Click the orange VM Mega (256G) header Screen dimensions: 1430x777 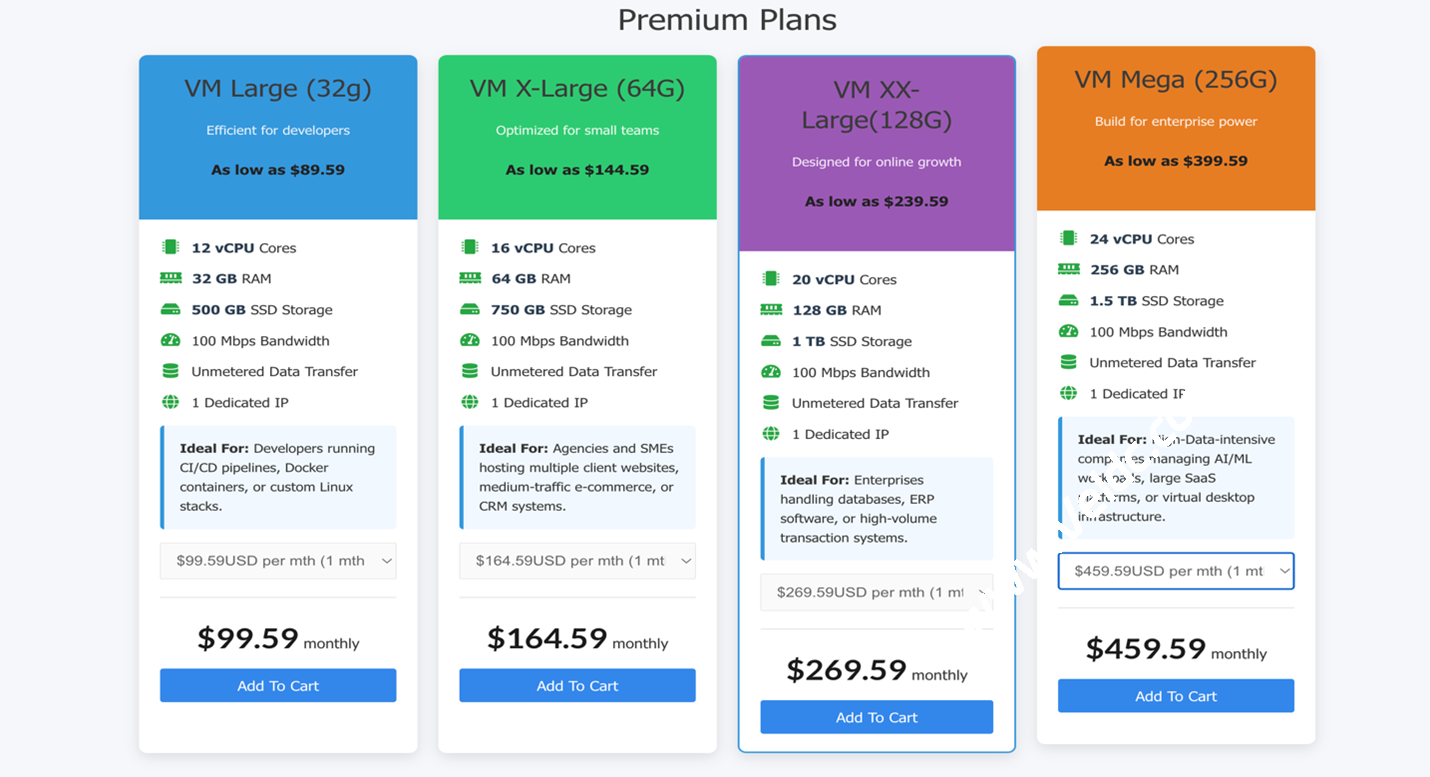pos(1175,127)
